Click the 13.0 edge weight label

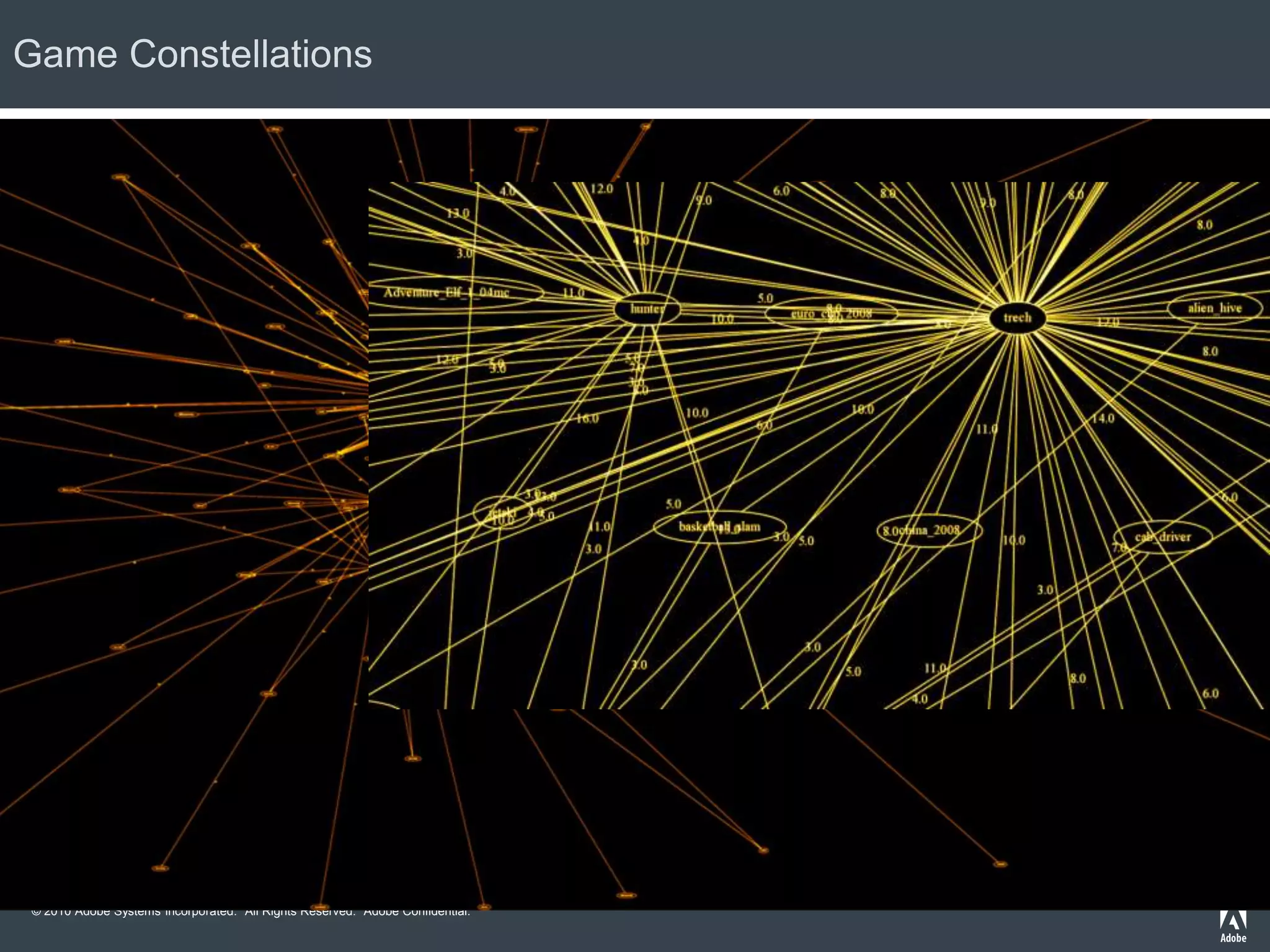tap(458, 214)
